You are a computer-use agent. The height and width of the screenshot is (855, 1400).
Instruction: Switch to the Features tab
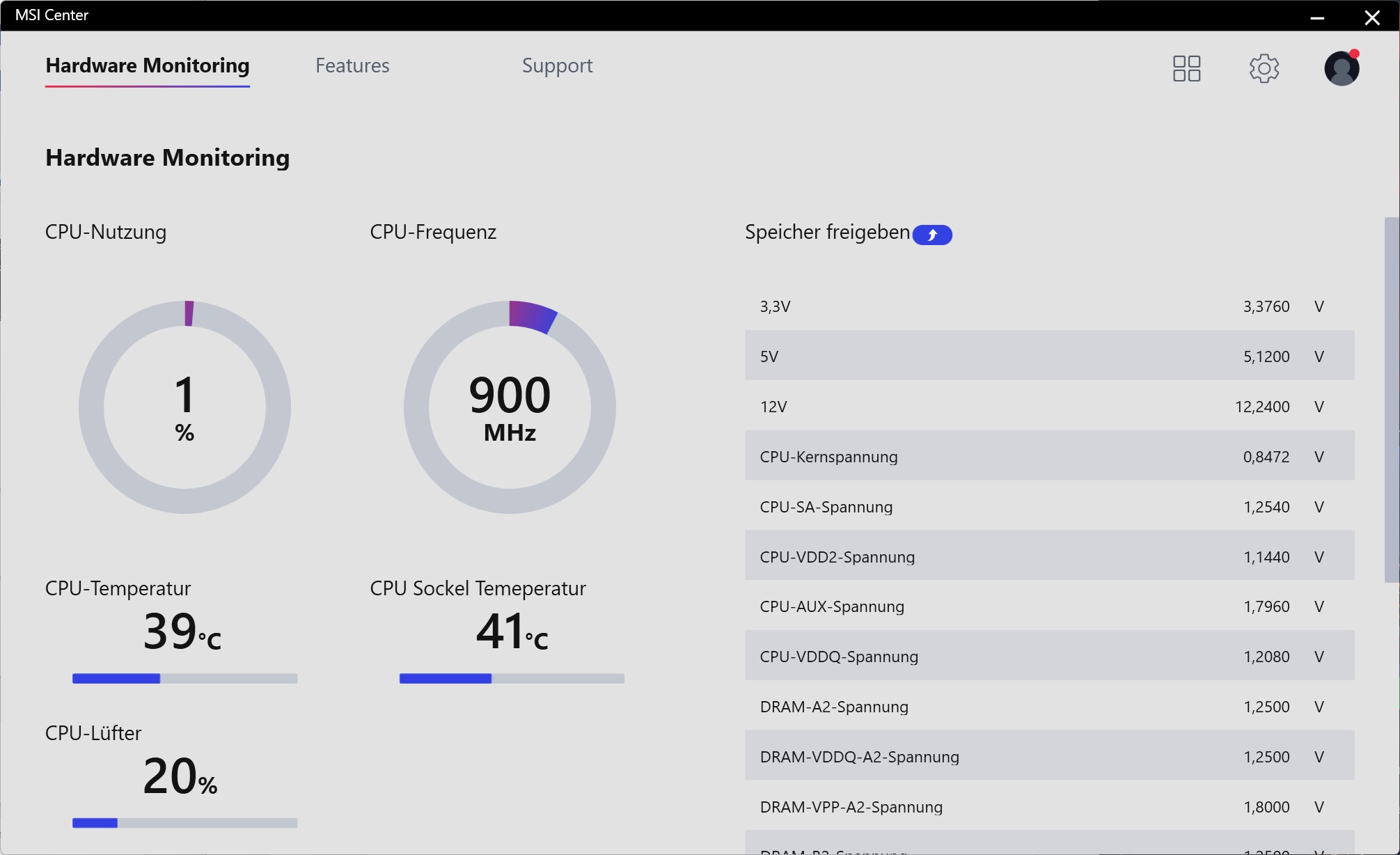[x=353, y=65]
